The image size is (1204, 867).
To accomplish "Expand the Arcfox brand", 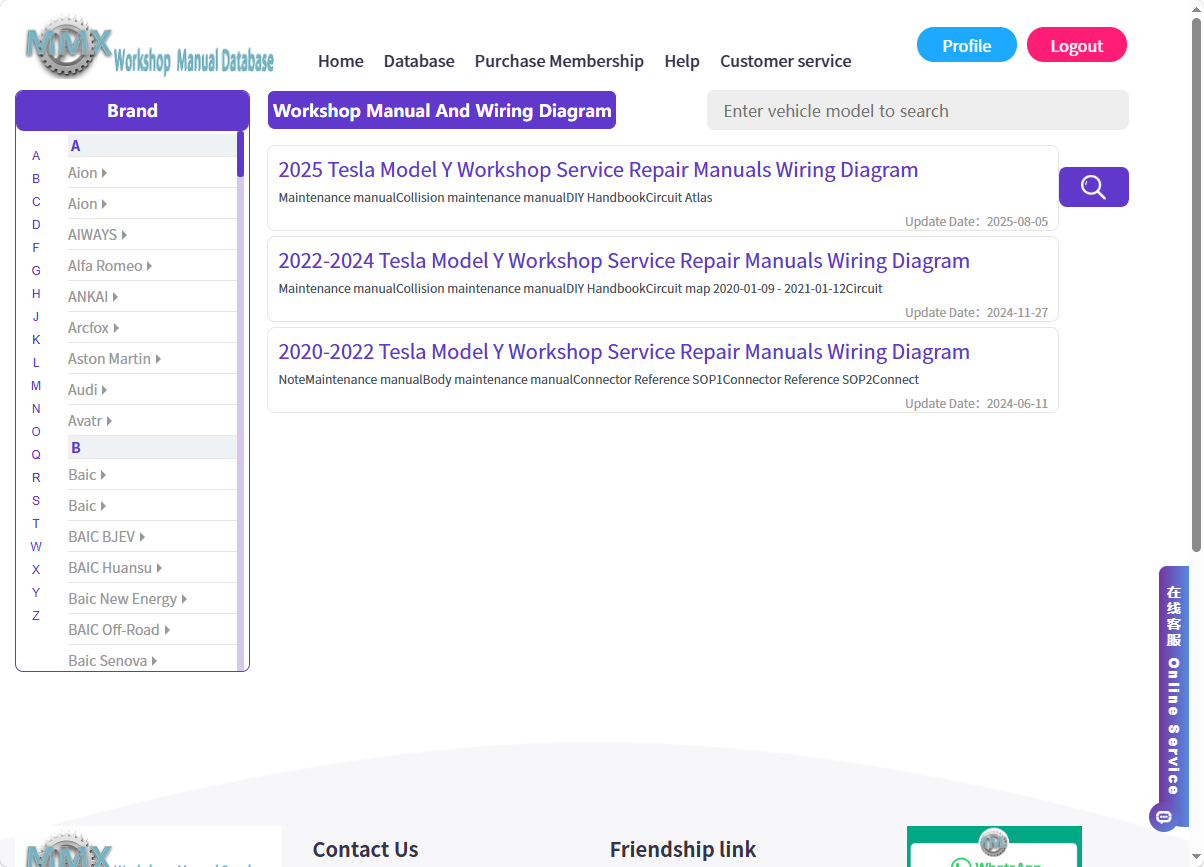I will [93, 328].
